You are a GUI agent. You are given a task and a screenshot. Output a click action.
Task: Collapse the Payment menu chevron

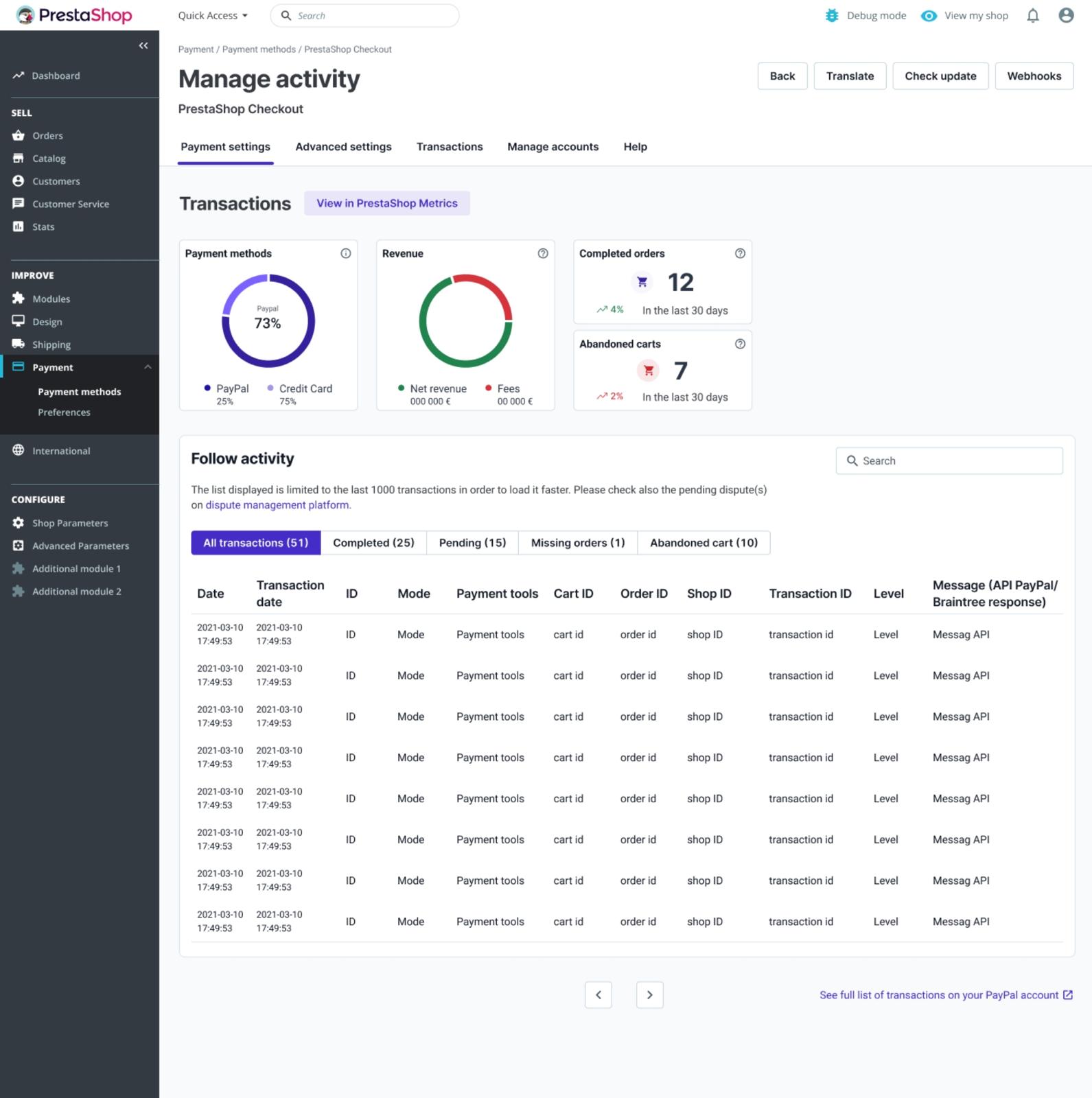point(148,367)
